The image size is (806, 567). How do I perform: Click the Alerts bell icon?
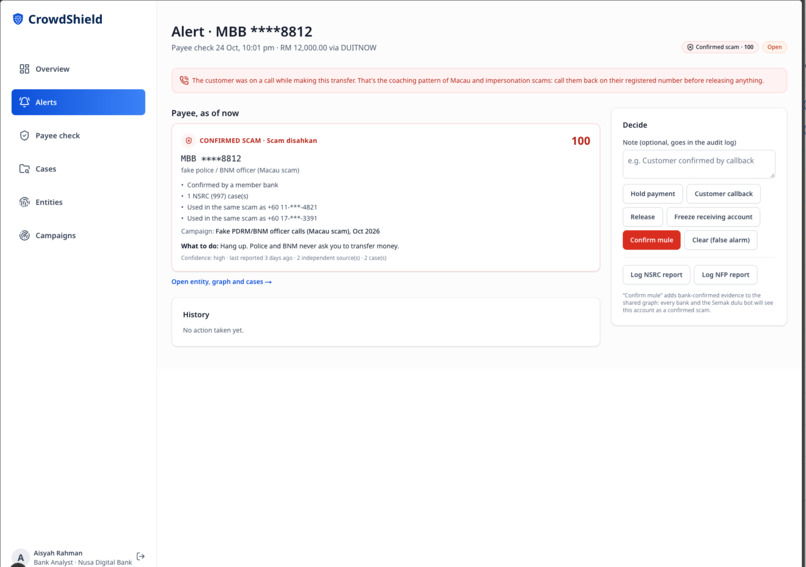tap(24, 102)
